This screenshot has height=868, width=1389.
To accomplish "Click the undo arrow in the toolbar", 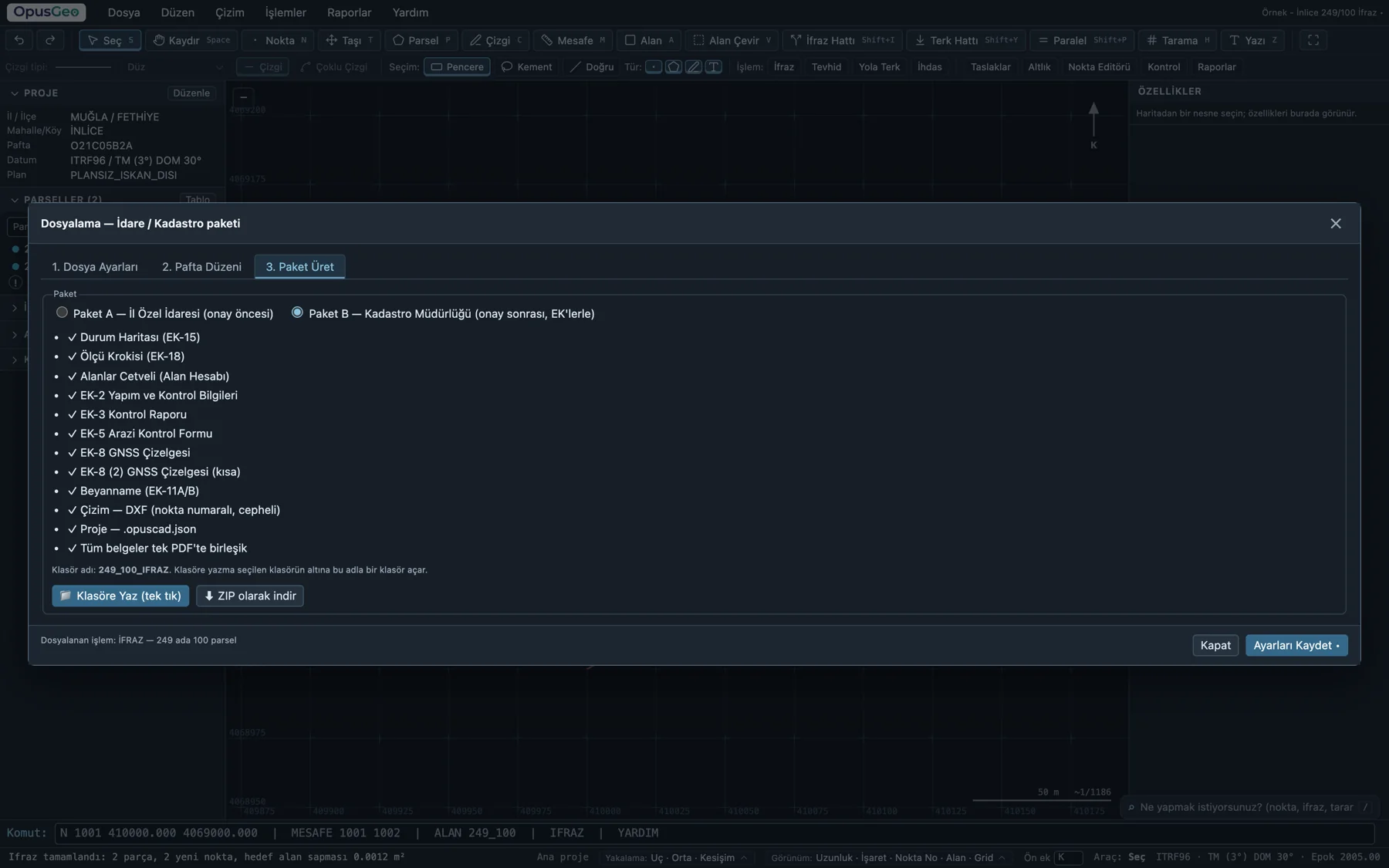I will coord(19,40).
